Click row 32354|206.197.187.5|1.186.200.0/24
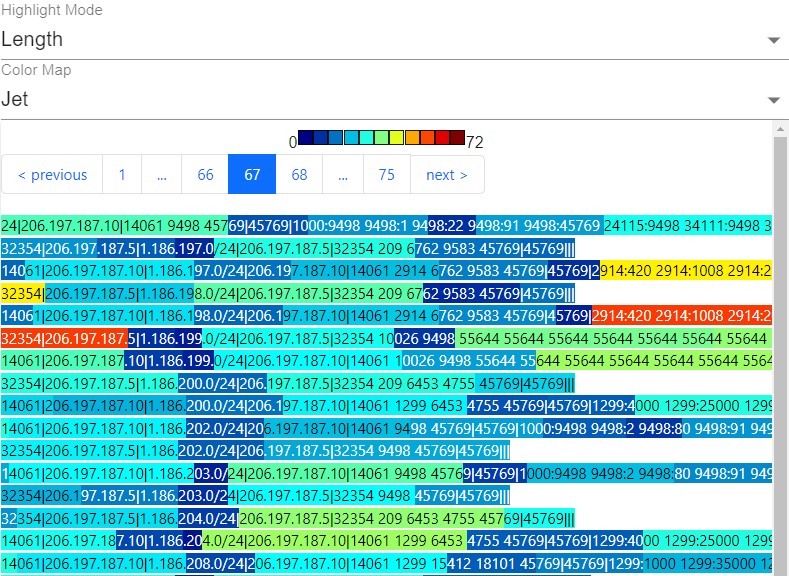 (x=288, y=383)
